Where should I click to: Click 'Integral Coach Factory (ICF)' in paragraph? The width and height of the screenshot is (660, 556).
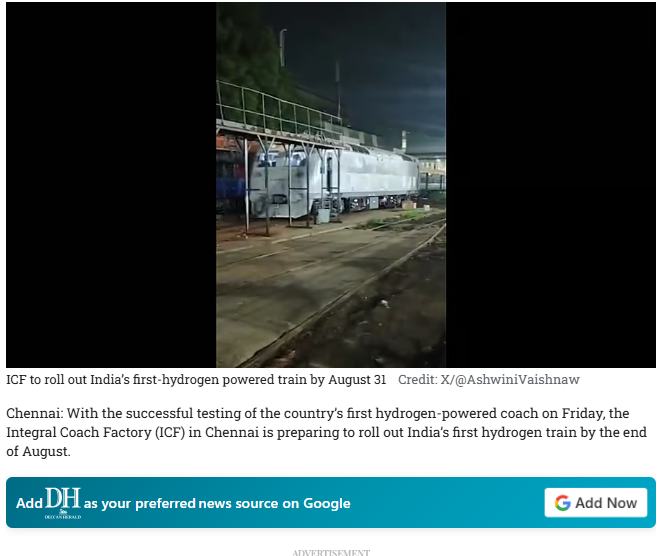point(96,432)
